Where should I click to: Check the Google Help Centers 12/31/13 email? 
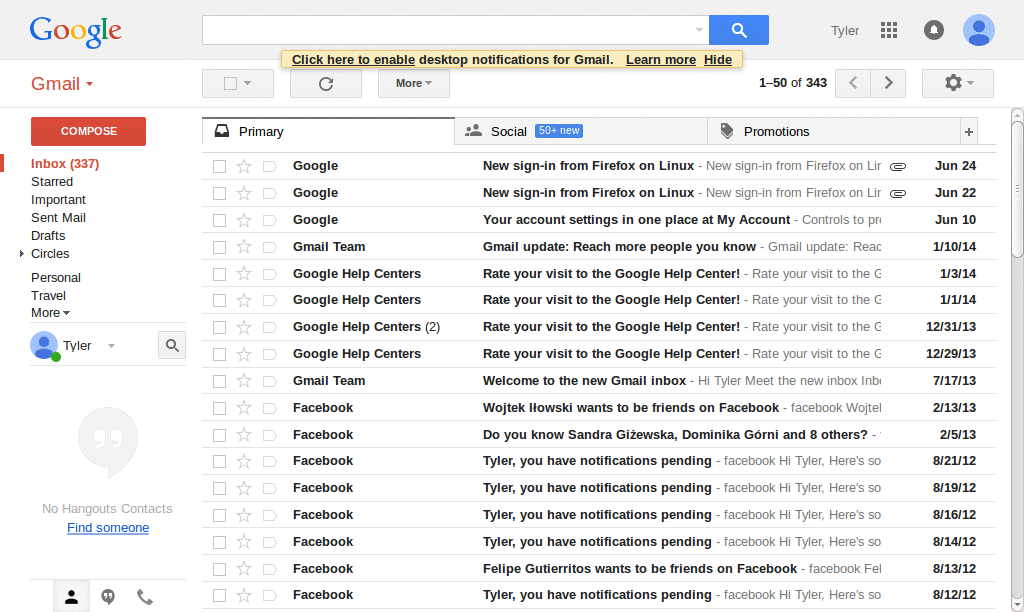[x=219, y=327]
